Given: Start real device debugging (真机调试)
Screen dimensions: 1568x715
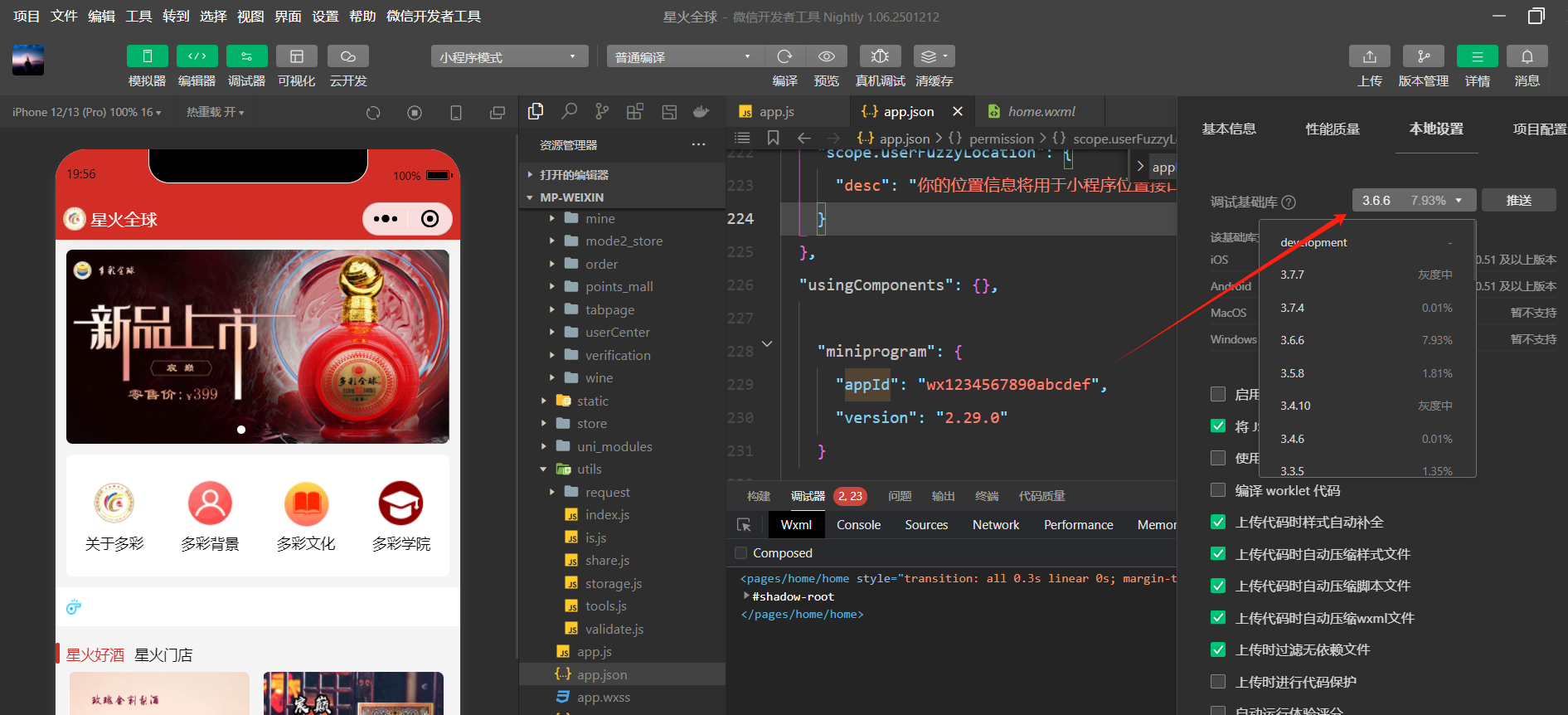Looking at the screenshot, I should click(881, 56).
